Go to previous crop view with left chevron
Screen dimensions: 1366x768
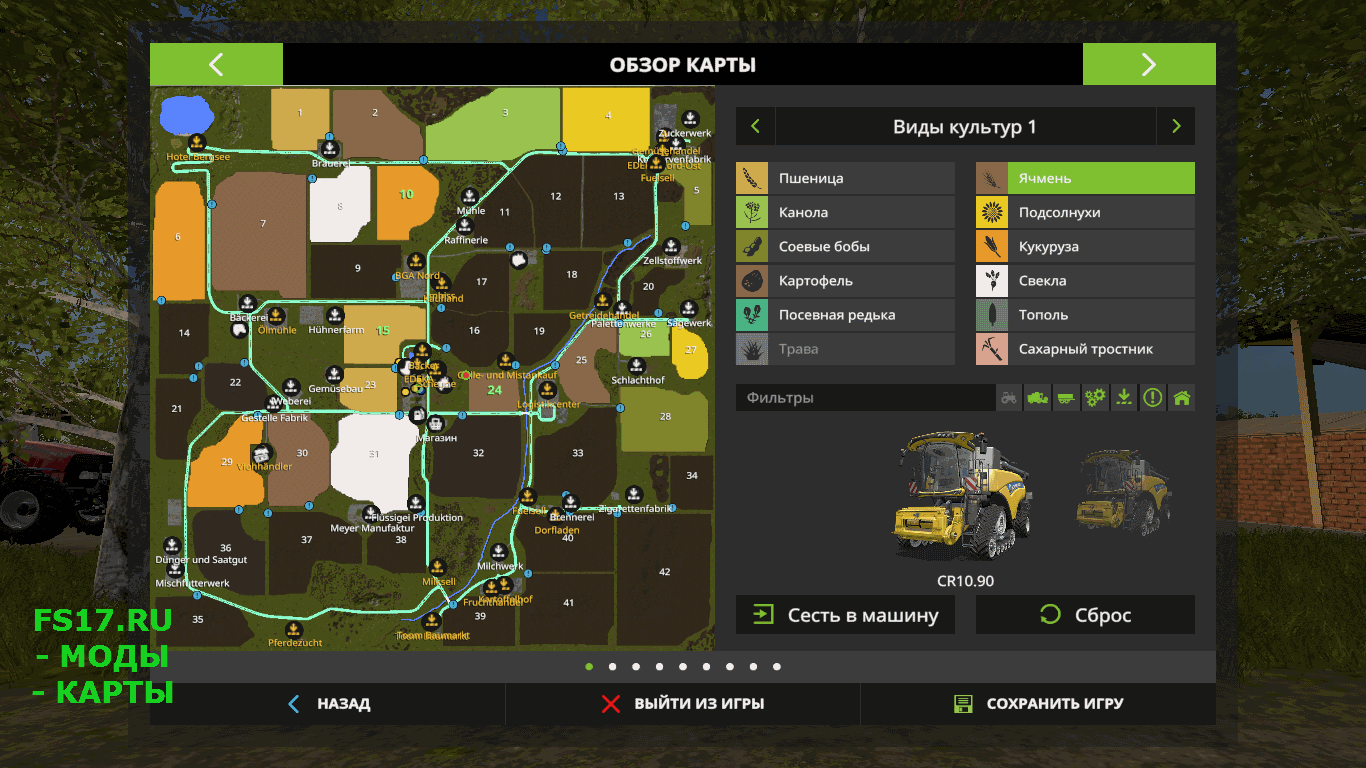tap(755, 127)
